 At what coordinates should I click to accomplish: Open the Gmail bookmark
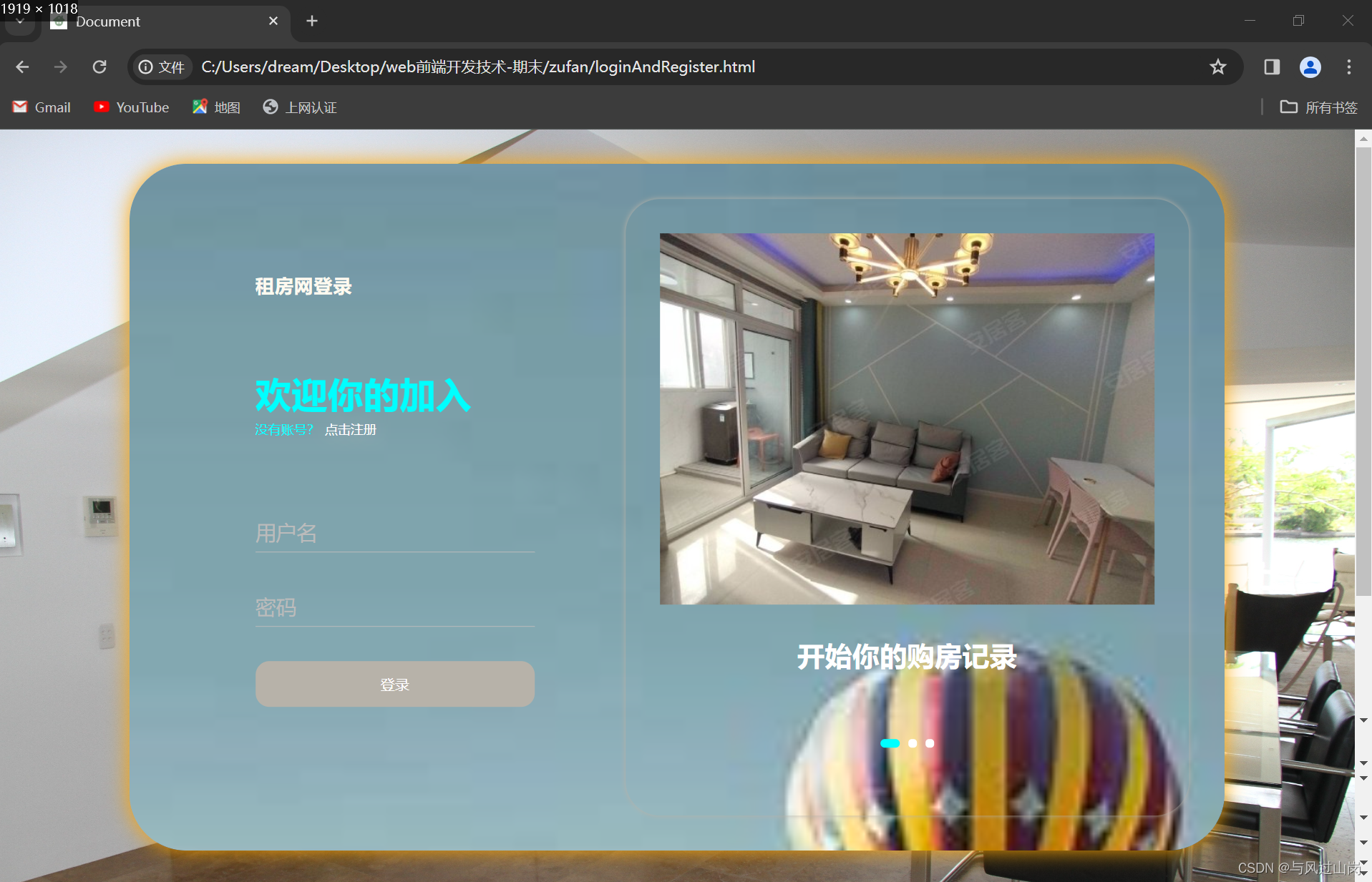coord(42,107)
